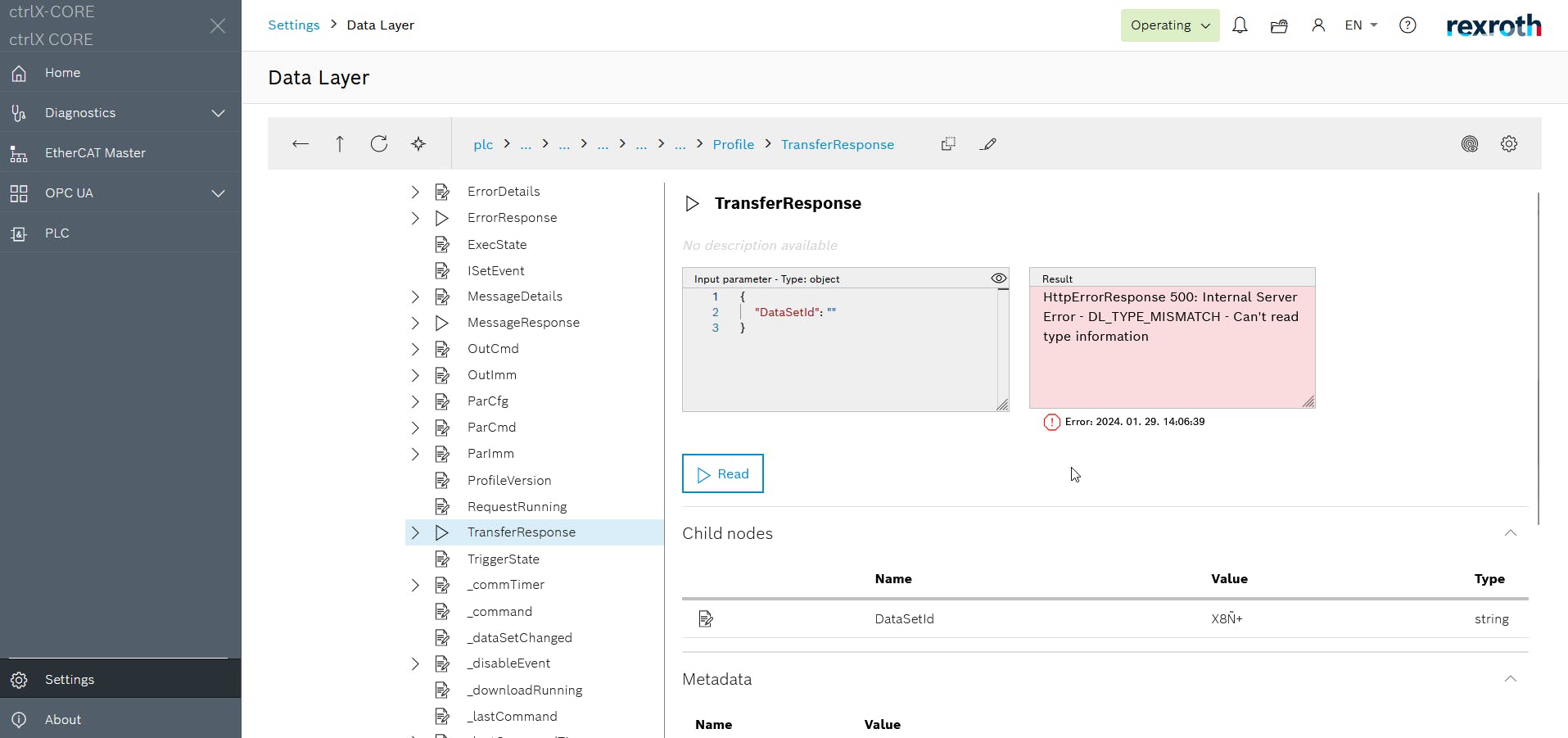Click inside the input parameter JSON editor

840,349
